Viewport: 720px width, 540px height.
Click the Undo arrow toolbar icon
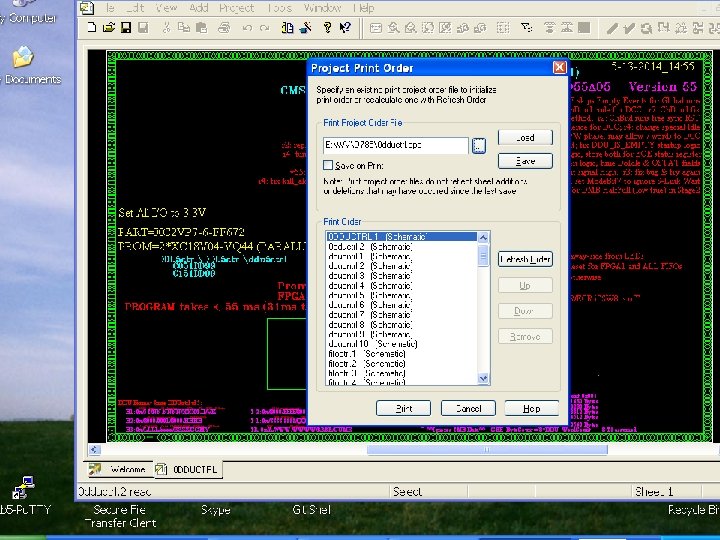tap(247, 28)
